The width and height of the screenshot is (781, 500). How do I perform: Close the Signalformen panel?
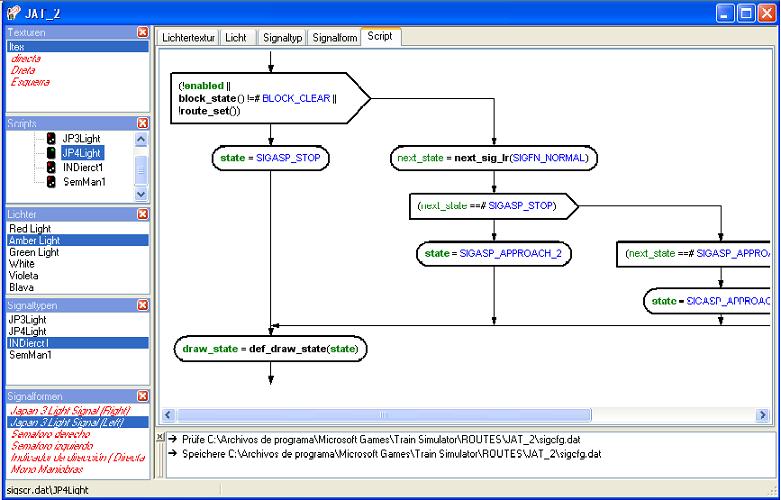point(142,396)
